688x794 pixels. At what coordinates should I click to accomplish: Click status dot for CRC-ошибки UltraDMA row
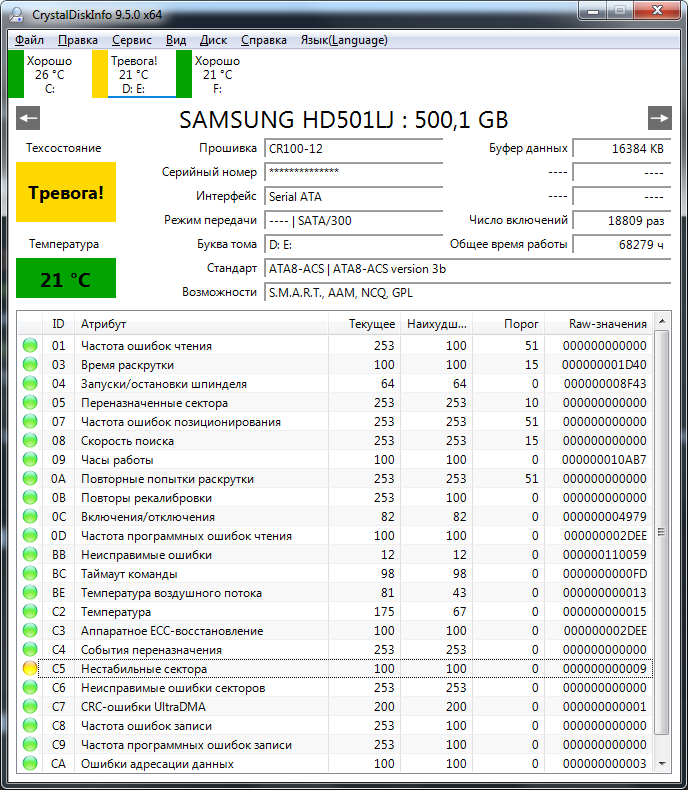coord(30,706)
